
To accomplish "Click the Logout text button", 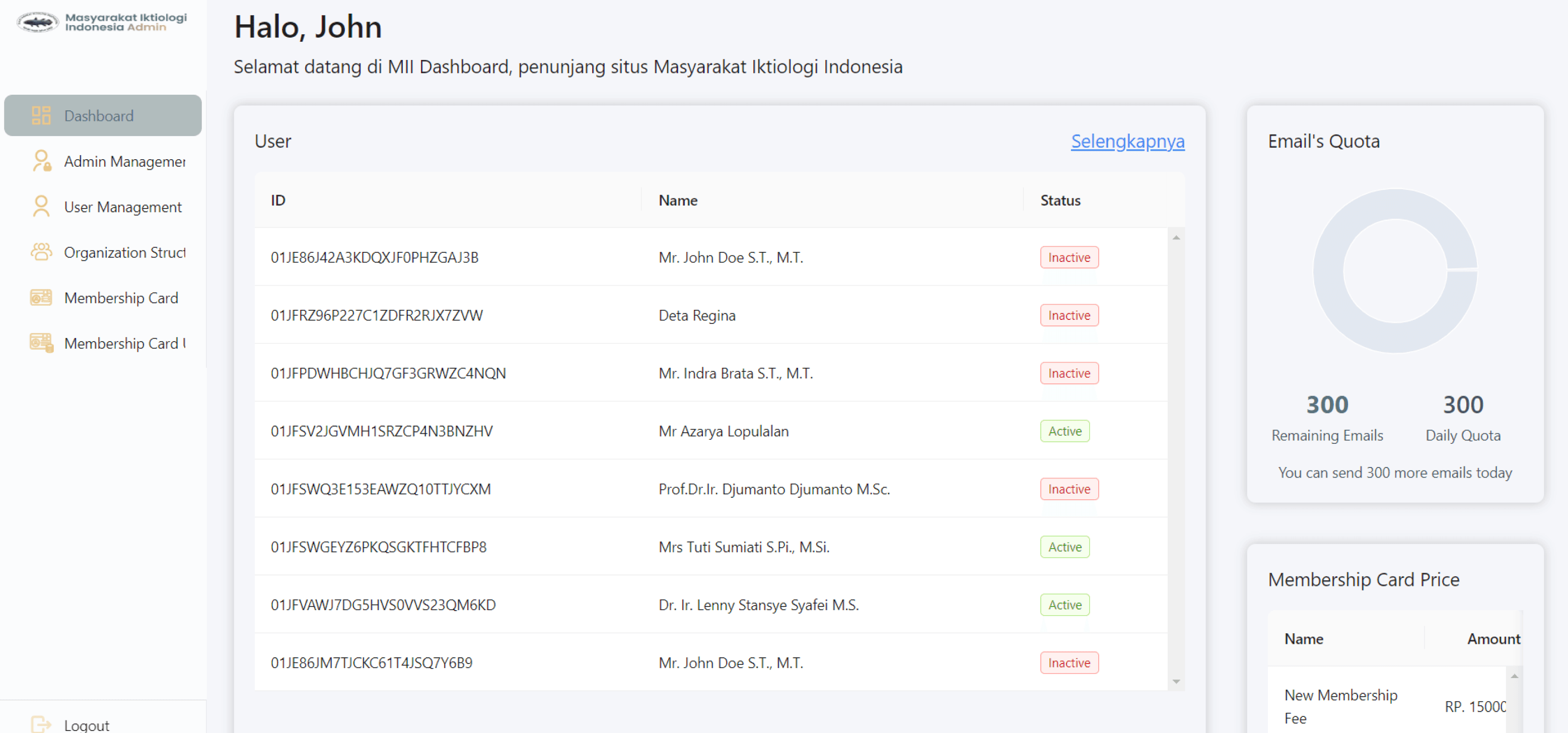I will (x=87, y=724).
